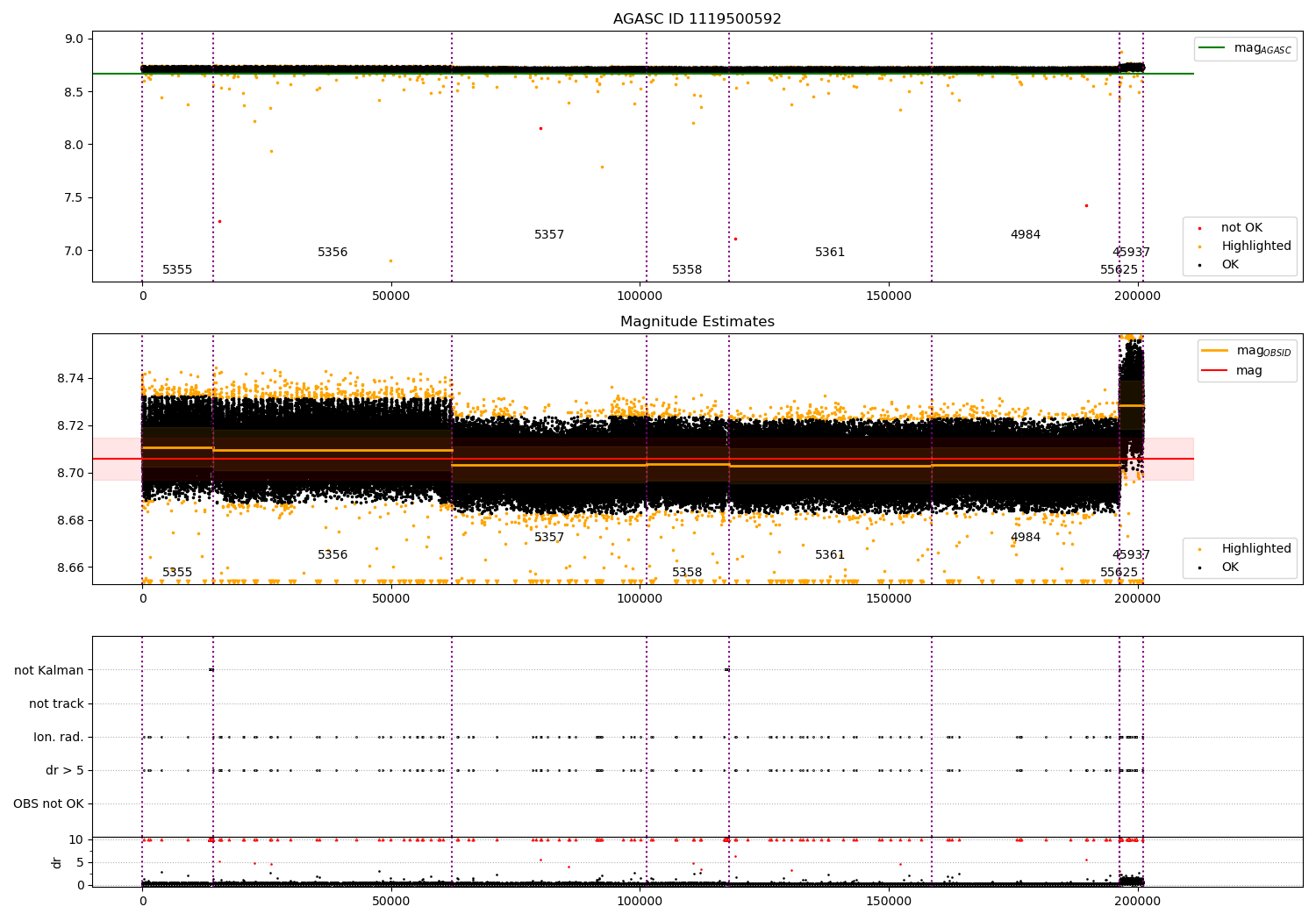Select the green mag AGASC legend line sample
The image size is (1316, 921).
(x=1212, y=48)
